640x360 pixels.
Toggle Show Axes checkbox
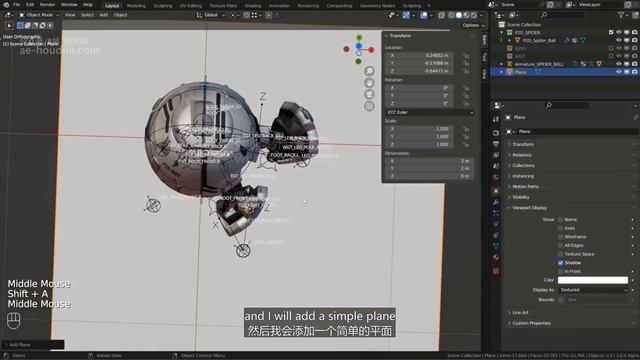pyautogui.click(x=560, y=228)
